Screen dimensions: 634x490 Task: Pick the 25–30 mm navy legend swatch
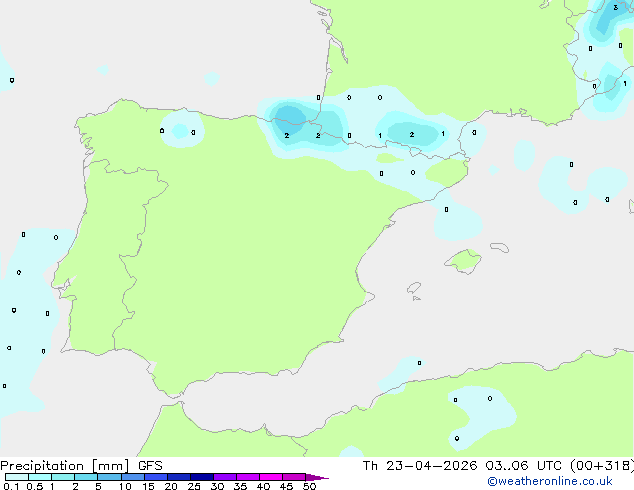click(x=202, y=477)
